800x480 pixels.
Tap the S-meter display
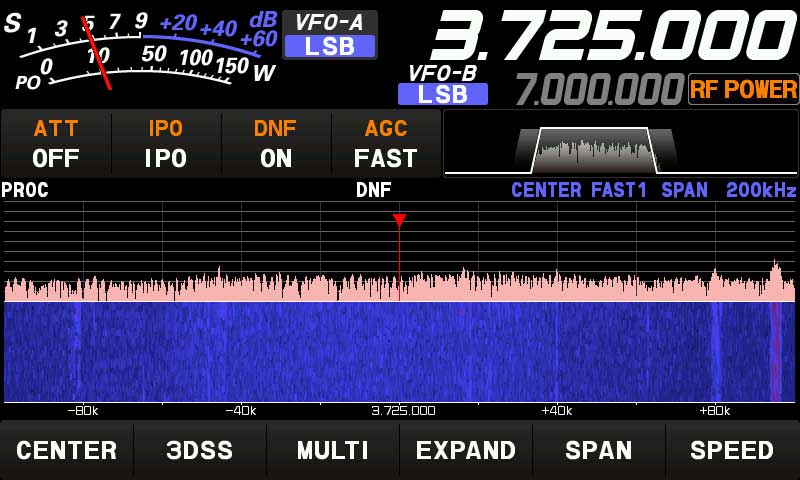coord(140,50)
